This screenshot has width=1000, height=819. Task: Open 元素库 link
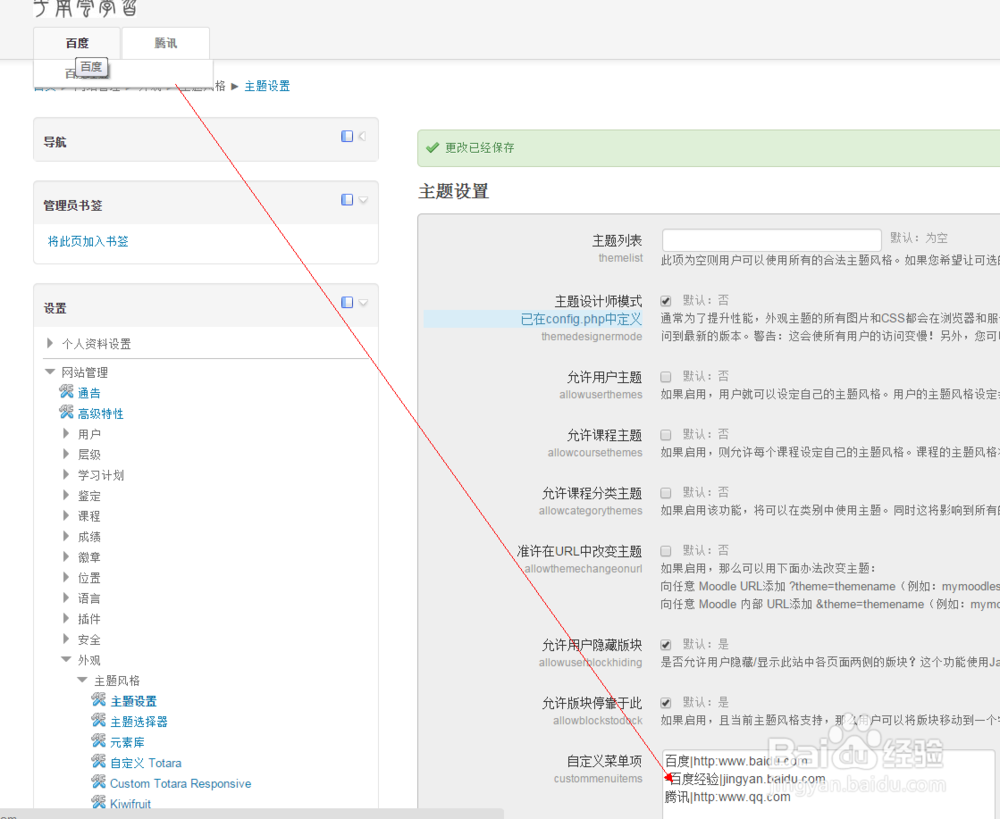point(128,742)
